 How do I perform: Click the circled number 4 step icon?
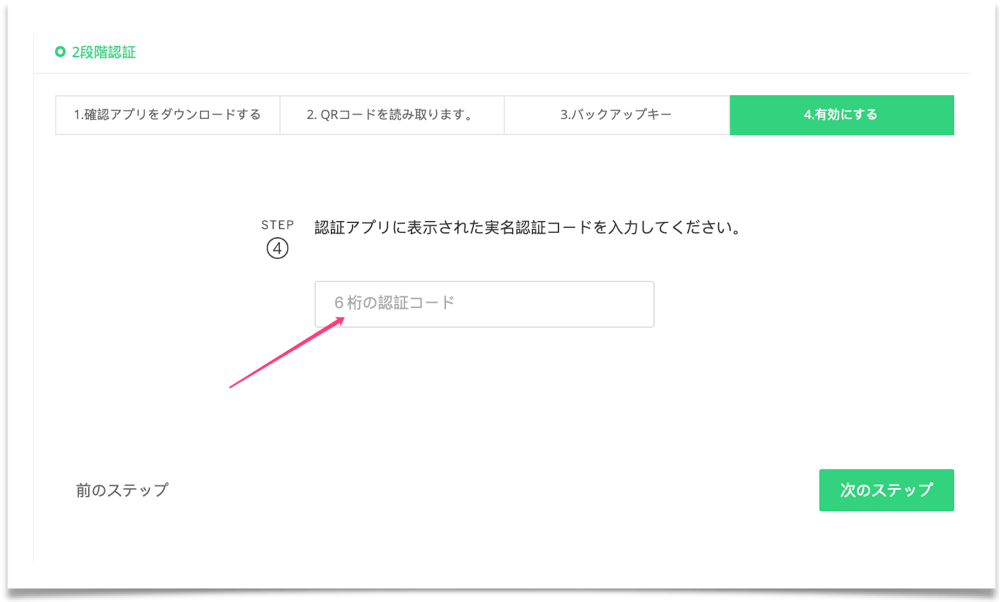point(277,249)
